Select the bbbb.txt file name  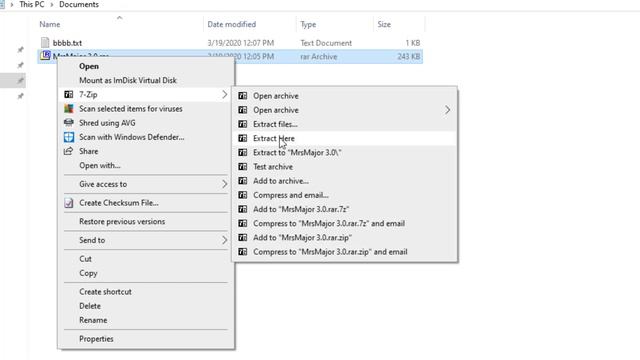67,43
